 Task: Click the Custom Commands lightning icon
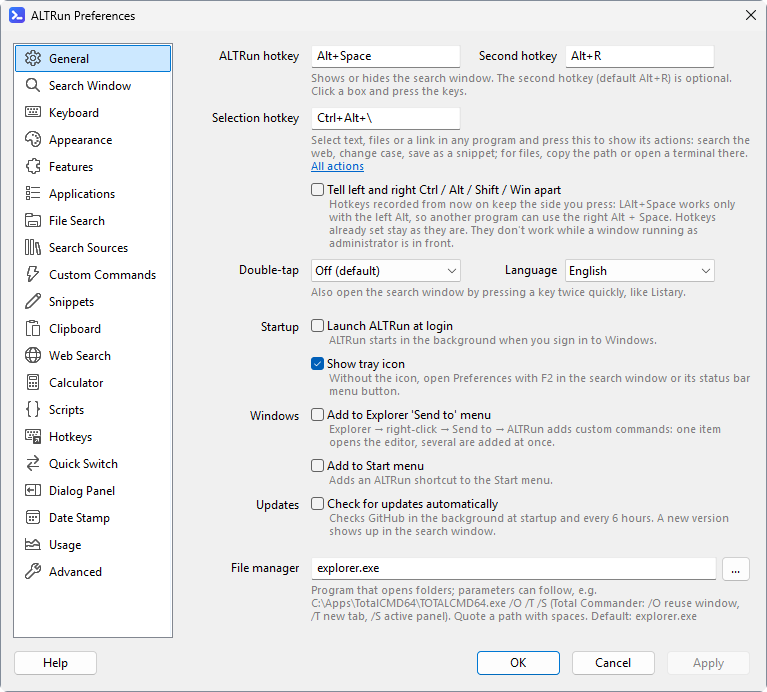(33, 274)
